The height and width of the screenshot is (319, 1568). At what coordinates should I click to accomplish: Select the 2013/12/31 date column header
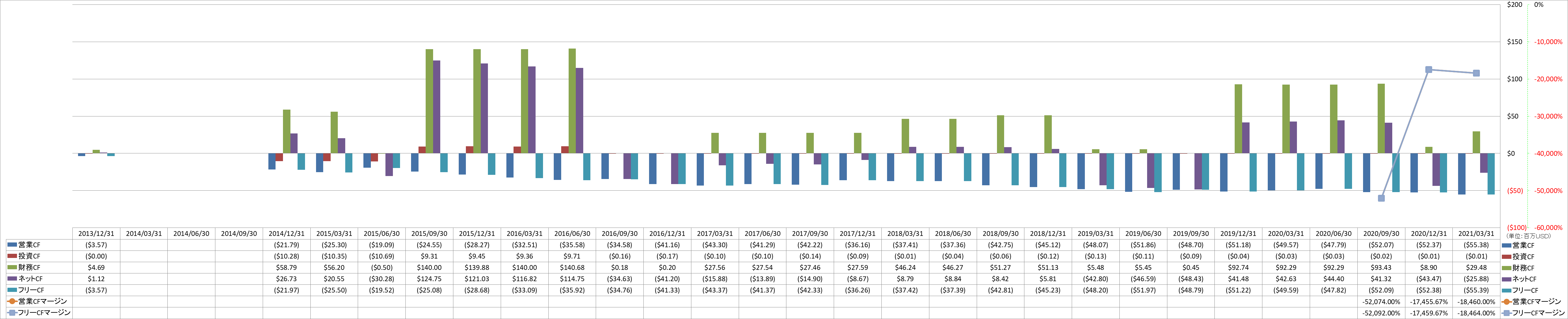coord(97,234)
